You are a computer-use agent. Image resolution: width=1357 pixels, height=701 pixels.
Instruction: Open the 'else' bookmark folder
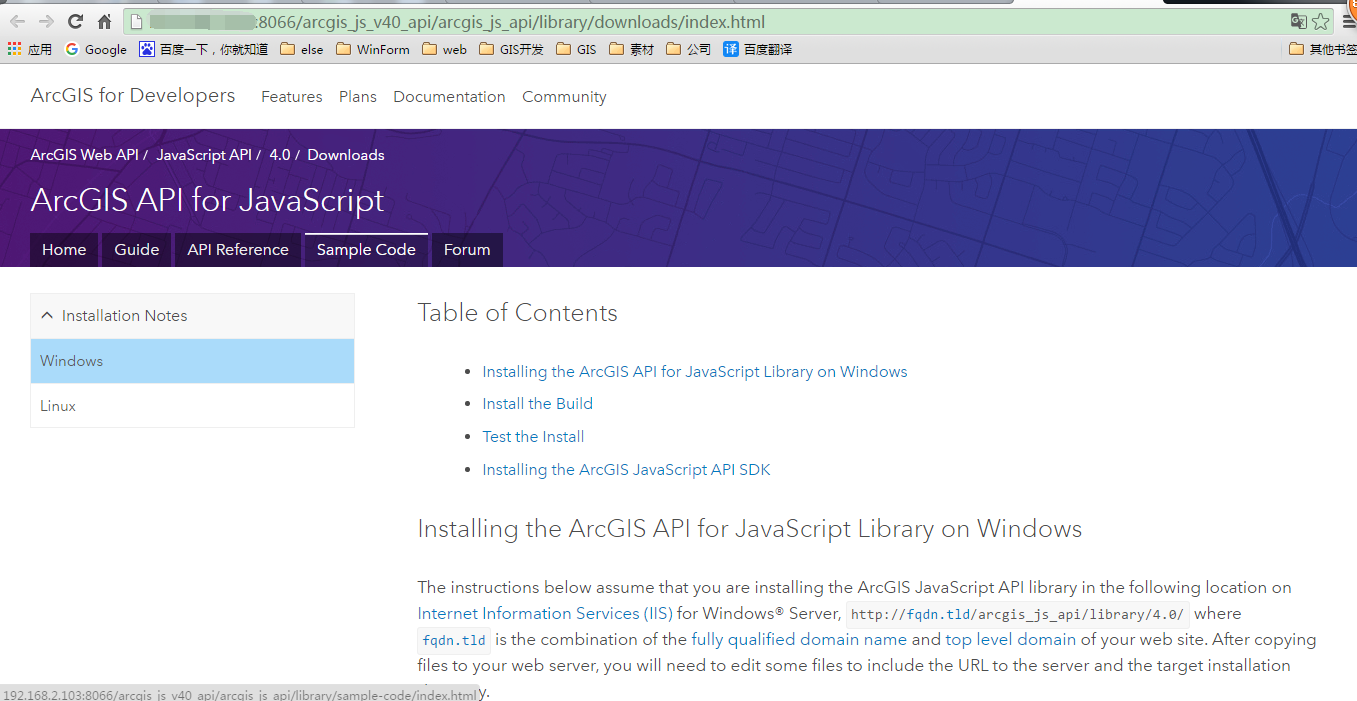(302, 49)
